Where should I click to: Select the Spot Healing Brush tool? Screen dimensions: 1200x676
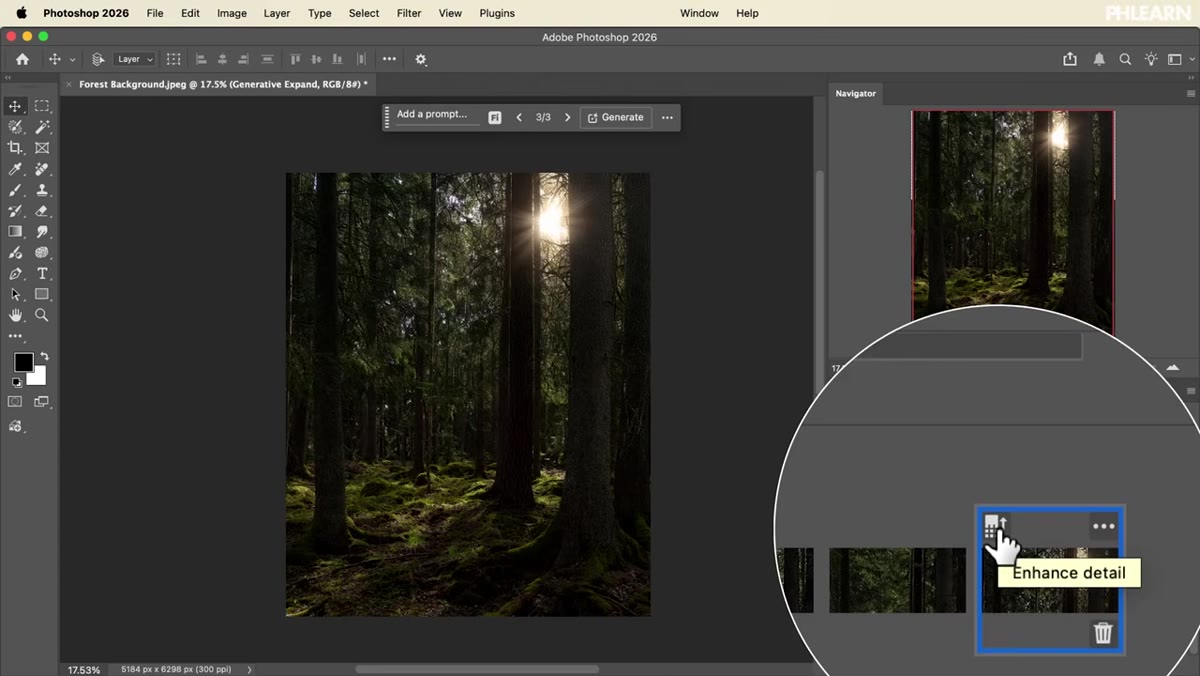click(x=42, y=169)
